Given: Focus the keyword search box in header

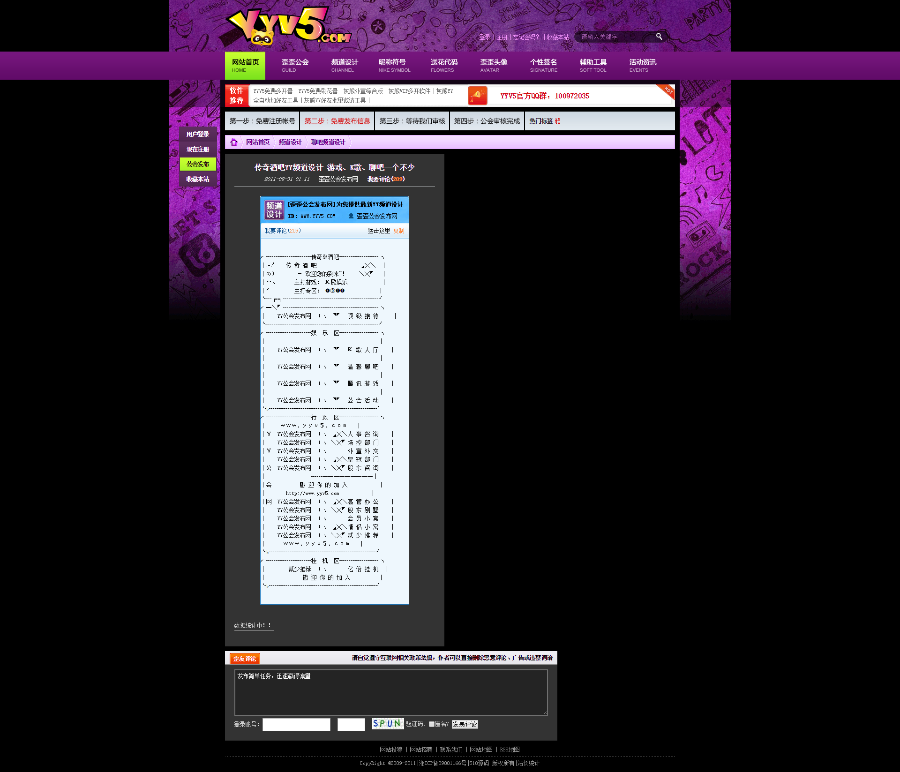Looking at the screenshot, I should point(614,36).
